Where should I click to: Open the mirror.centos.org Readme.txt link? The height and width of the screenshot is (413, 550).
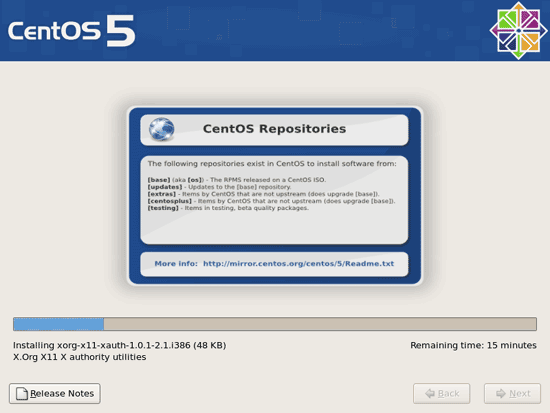point(299,264)
